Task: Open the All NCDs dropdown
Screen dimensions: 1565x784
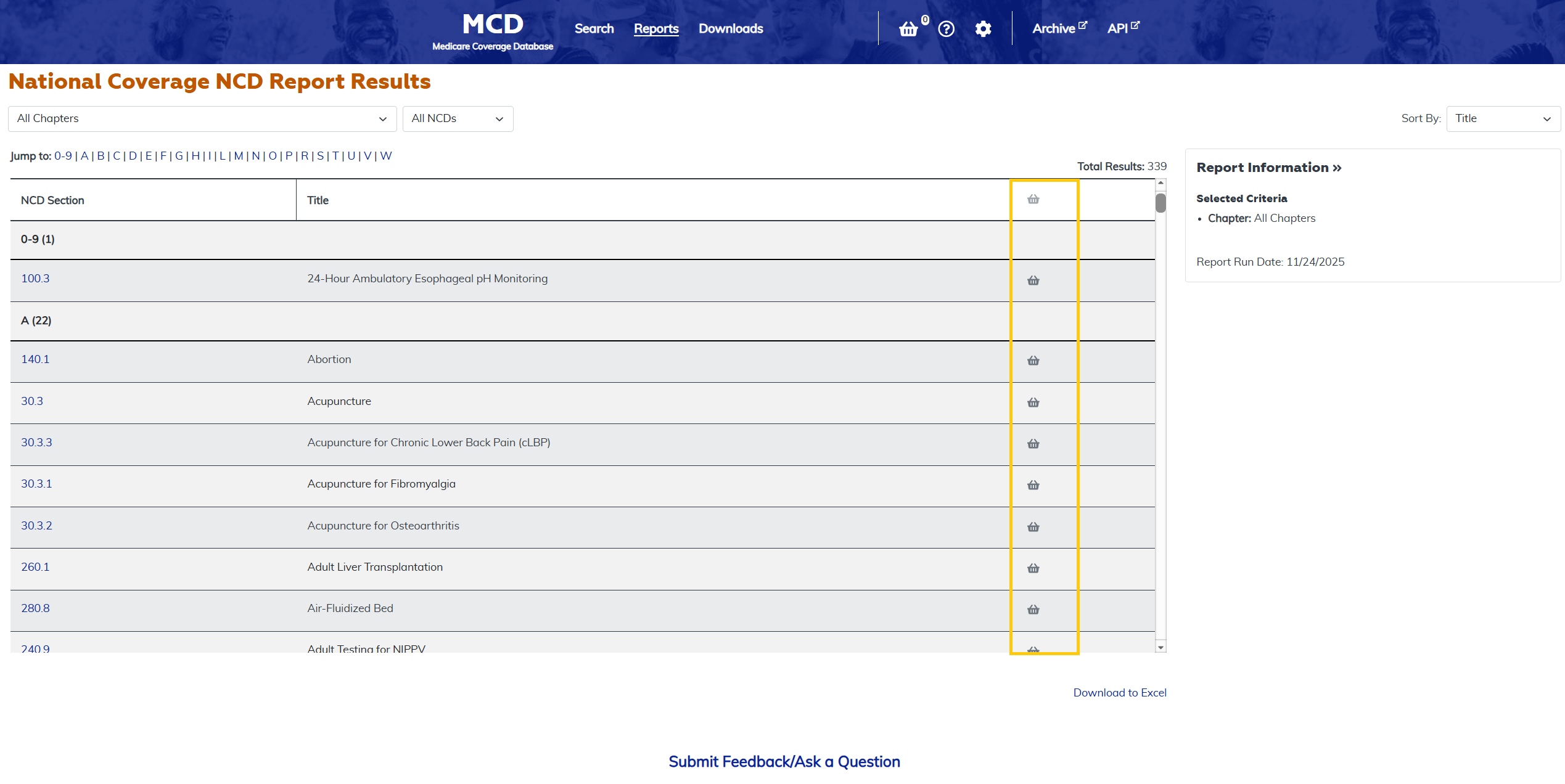Action: click(458, 118)
